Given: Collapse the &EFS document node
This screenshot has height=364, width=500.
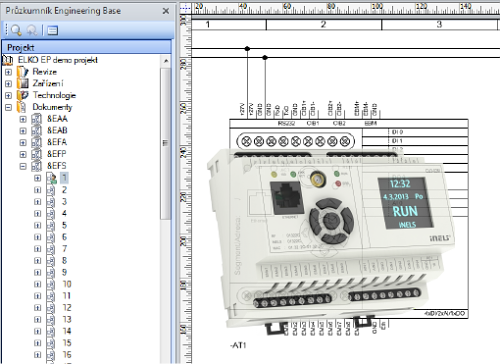Looking at the screenshot, I should (23, 166).
